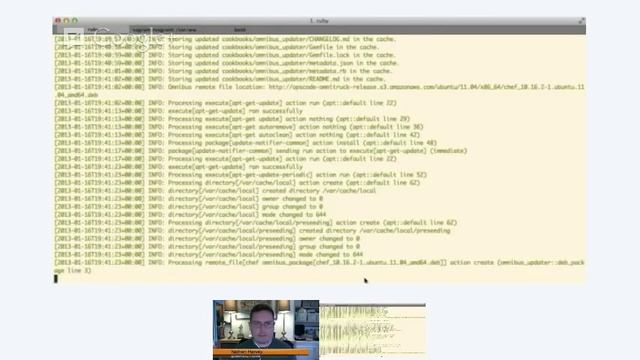The height and width of the screenshot is (360, 640).
Task: Open the bash terminal tab
Action: tap(240, 30)
